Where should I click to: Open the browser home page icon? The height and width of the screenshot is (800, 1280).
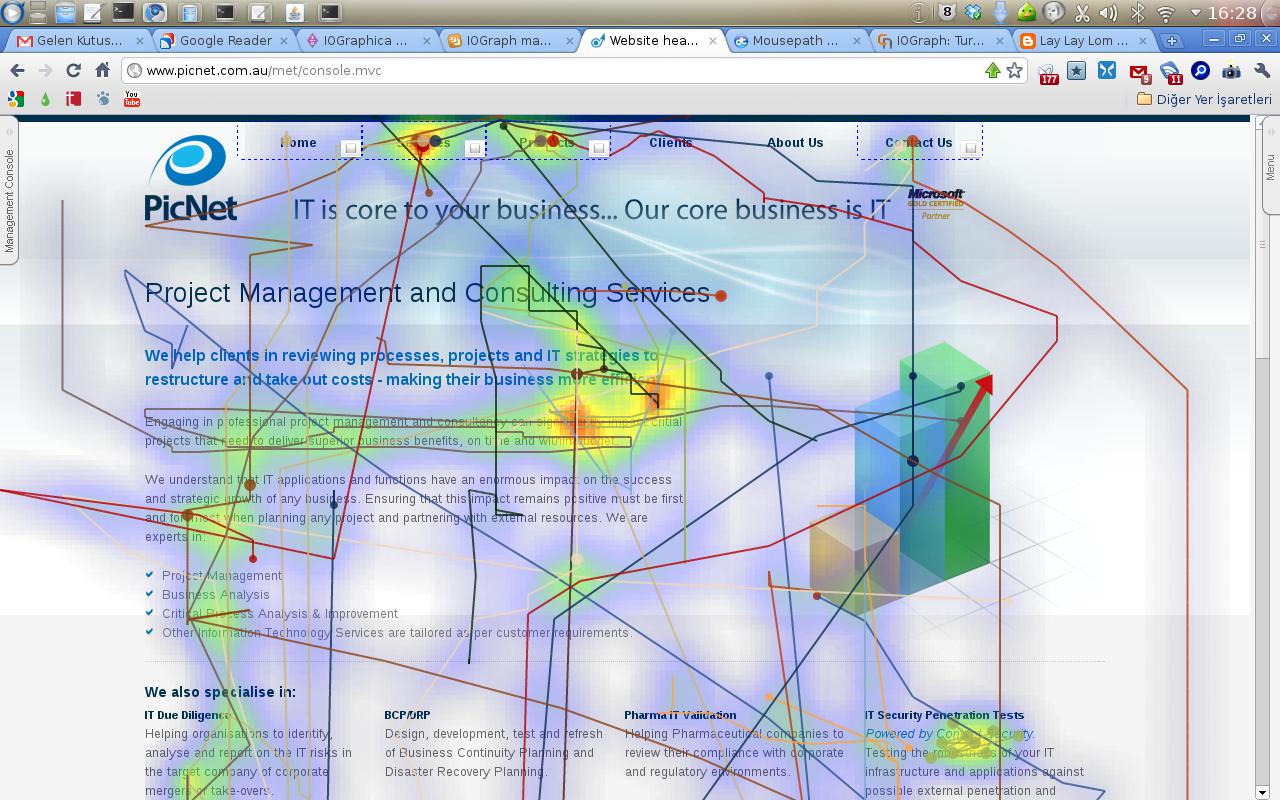(x=102, y=70)
